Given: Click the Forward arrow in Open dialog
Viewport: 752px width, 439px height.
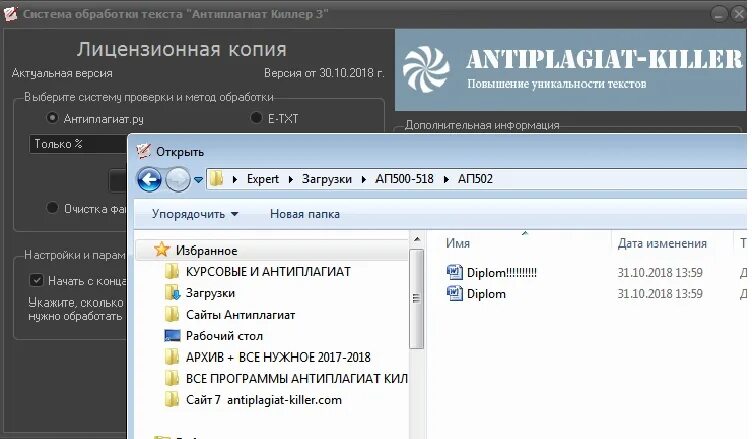Looking at the screenshot, I should point(178,180).
